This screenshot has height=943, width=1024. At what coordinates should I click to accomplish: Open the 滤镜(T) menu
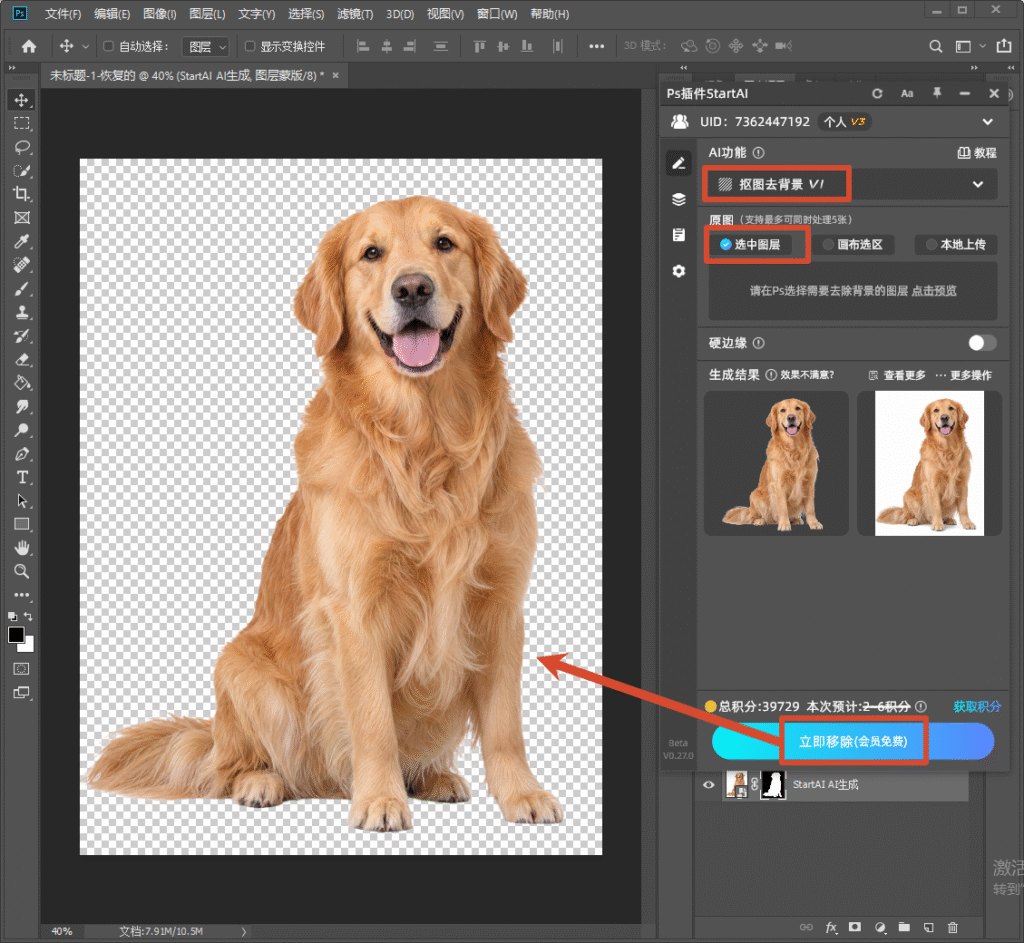[x=355, y=14]
